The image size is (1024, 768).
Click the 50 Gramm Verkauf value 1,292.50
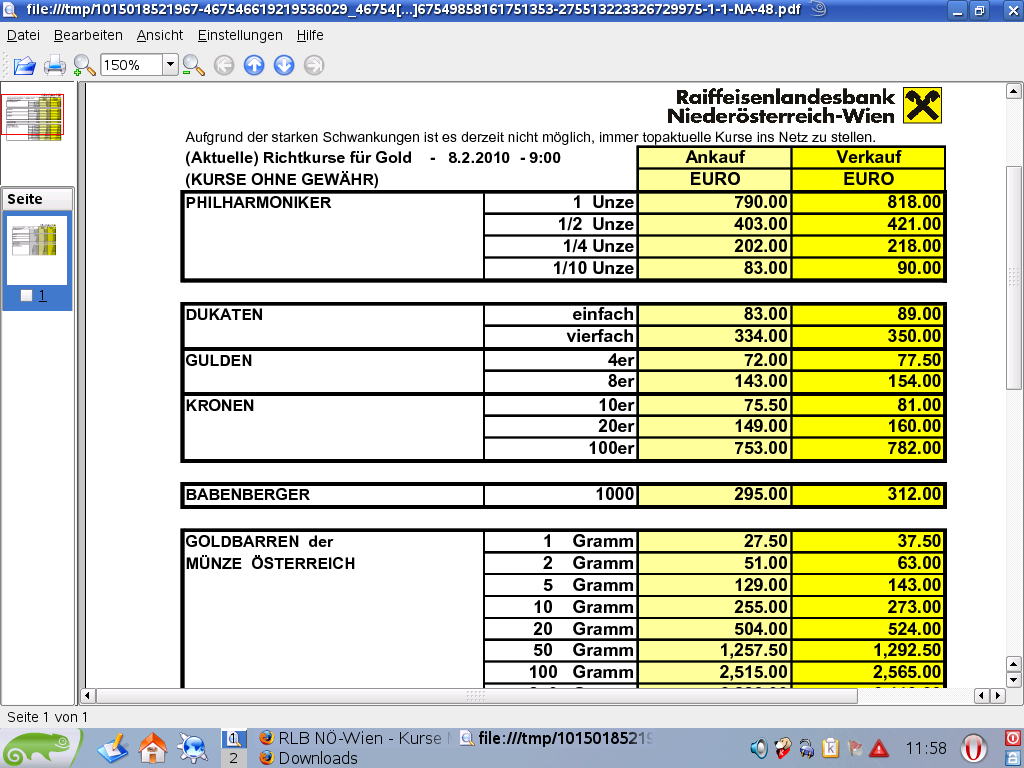(907, 650)
